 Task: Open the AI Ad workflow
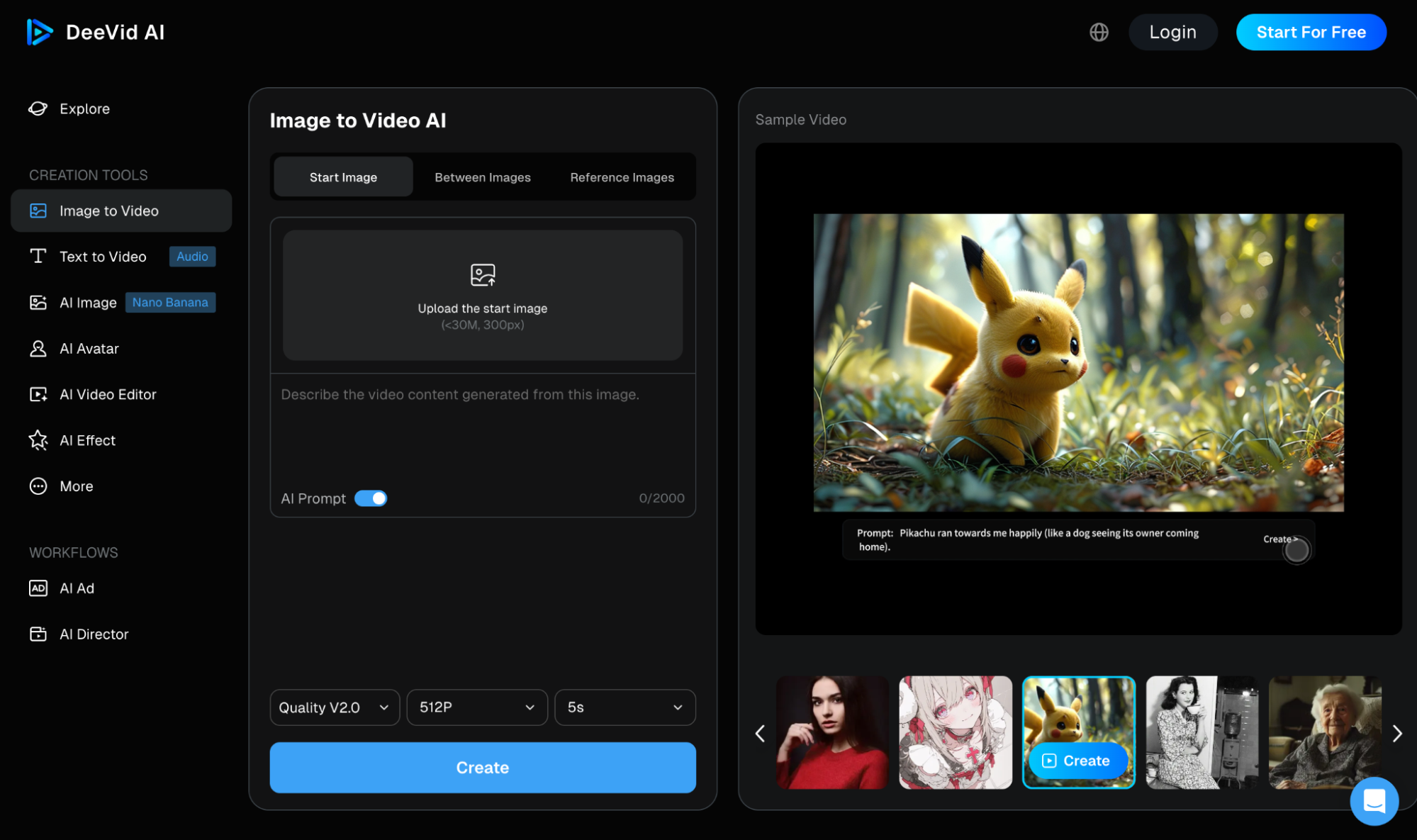pyautogui.click(x=77, y=588)
